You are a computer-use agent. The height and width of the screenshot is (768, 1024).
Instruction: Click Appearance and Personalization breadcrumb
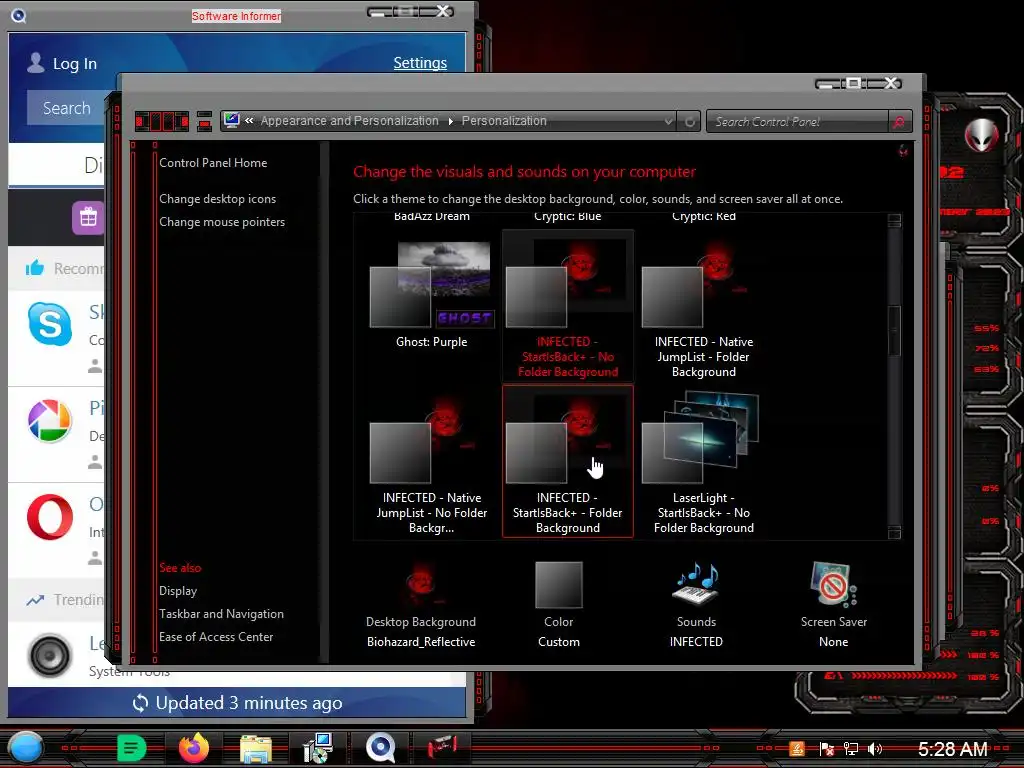click(x=349, y=121)
